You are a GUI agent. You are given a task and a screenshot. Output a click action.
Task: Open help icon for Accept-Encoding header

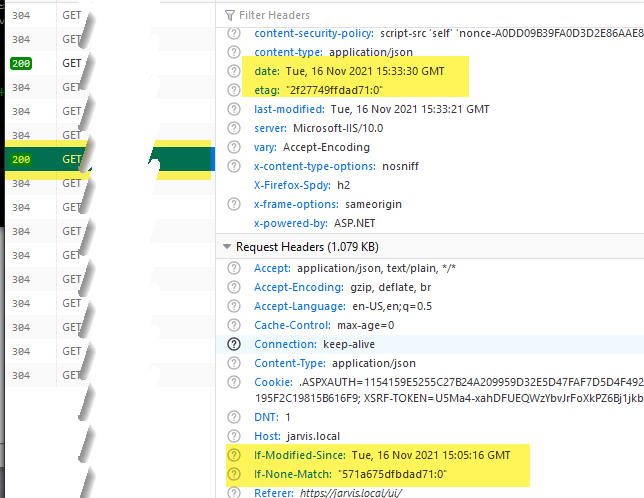click(234, 287)
